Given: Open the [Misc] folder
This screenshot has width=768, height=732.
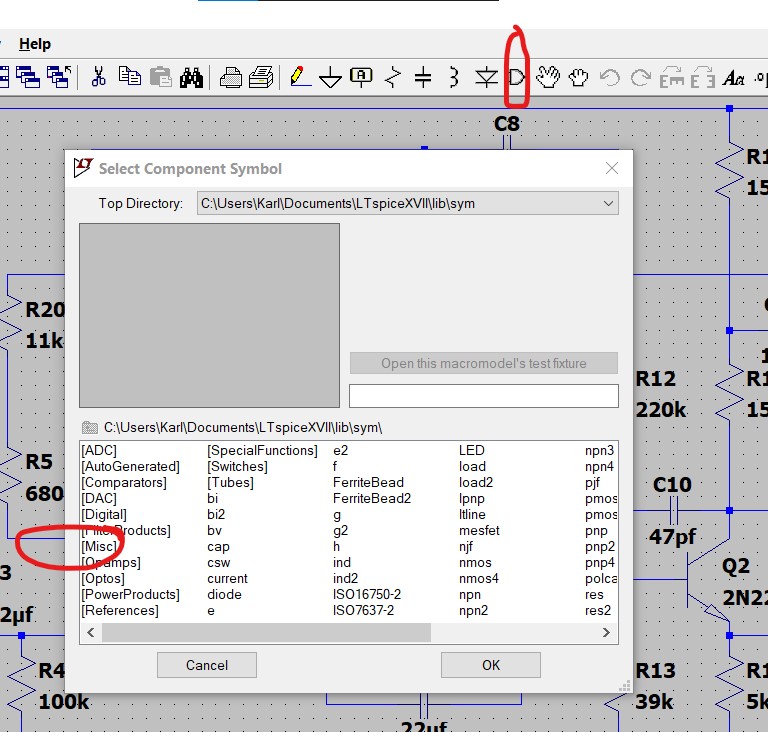Looking at the screenshot, I should (x=99, y=546).
